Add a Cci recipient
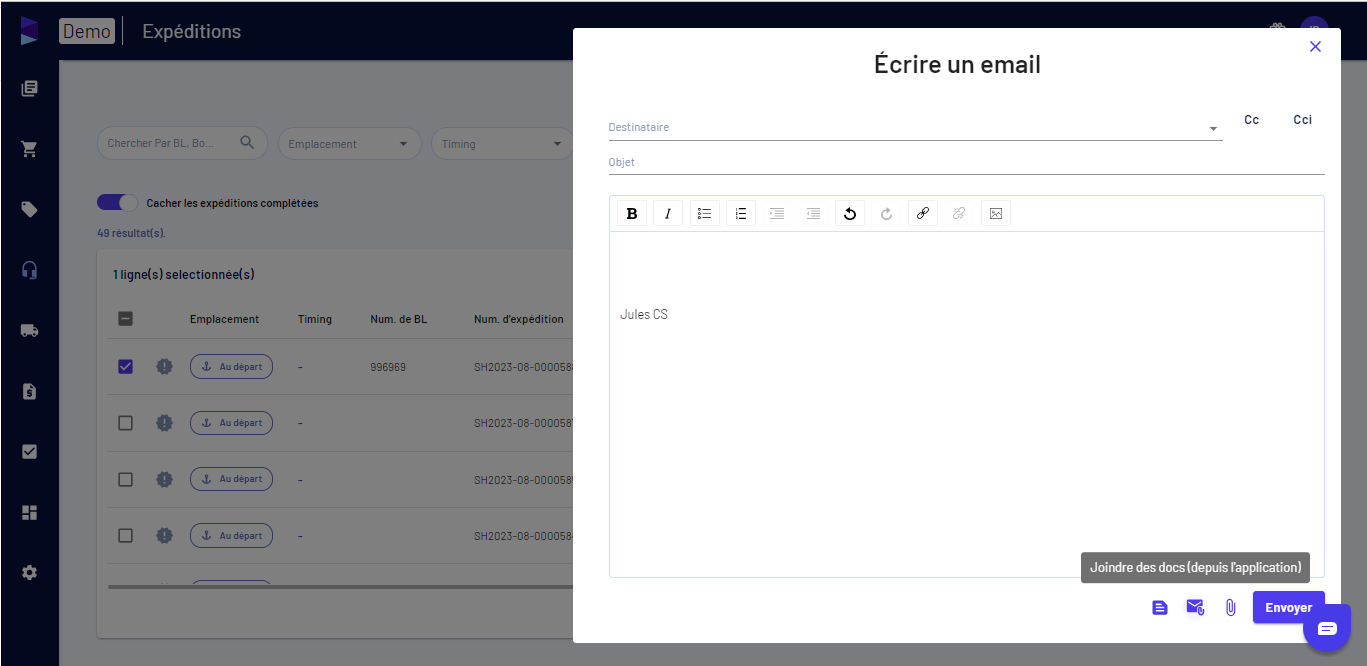Viewport: 1367px width, 666px height. coord(1302,120)
